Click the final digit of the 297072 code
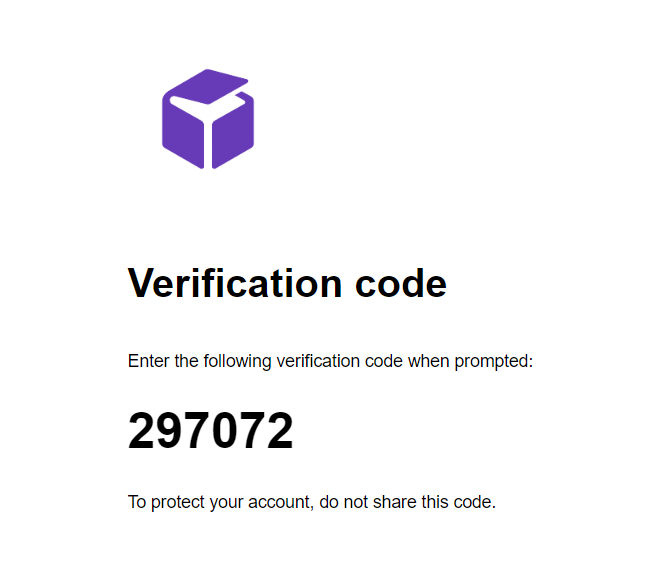 (x=280, y=432)
